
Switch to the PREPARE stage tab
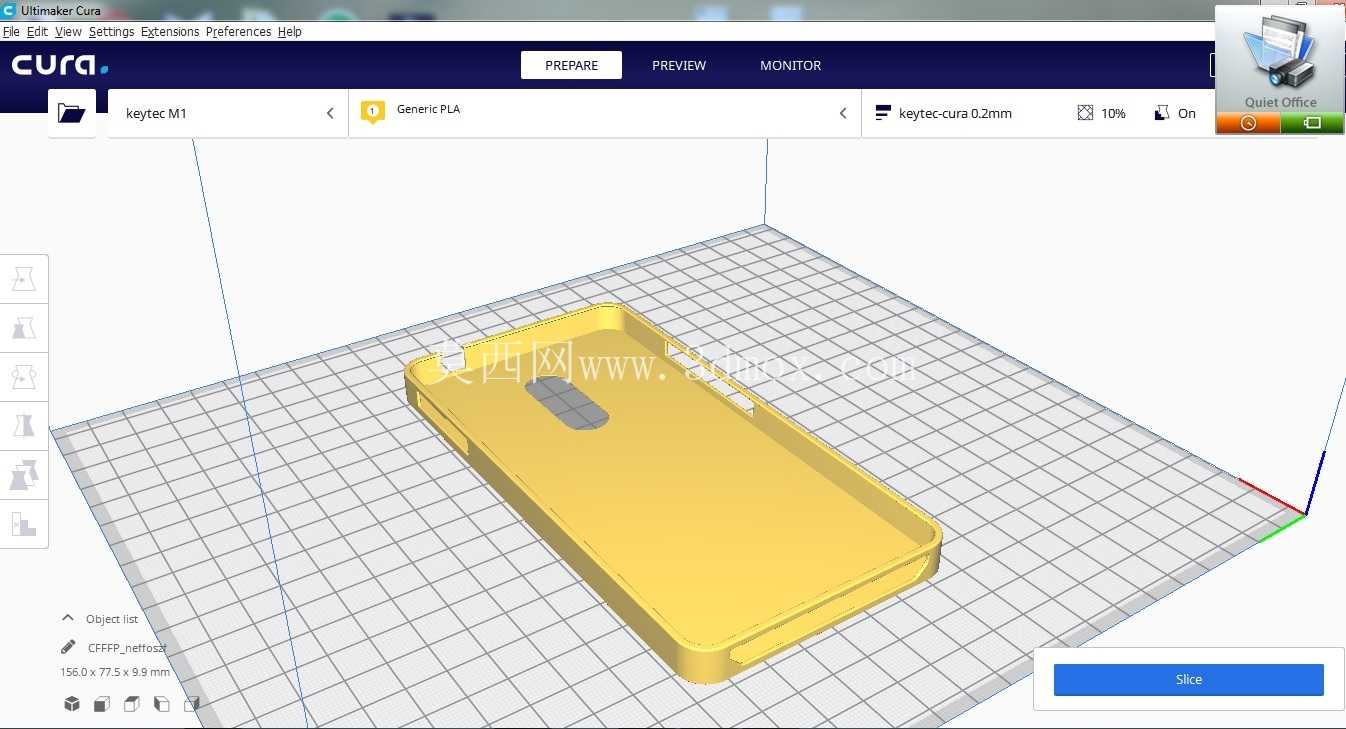571,65
